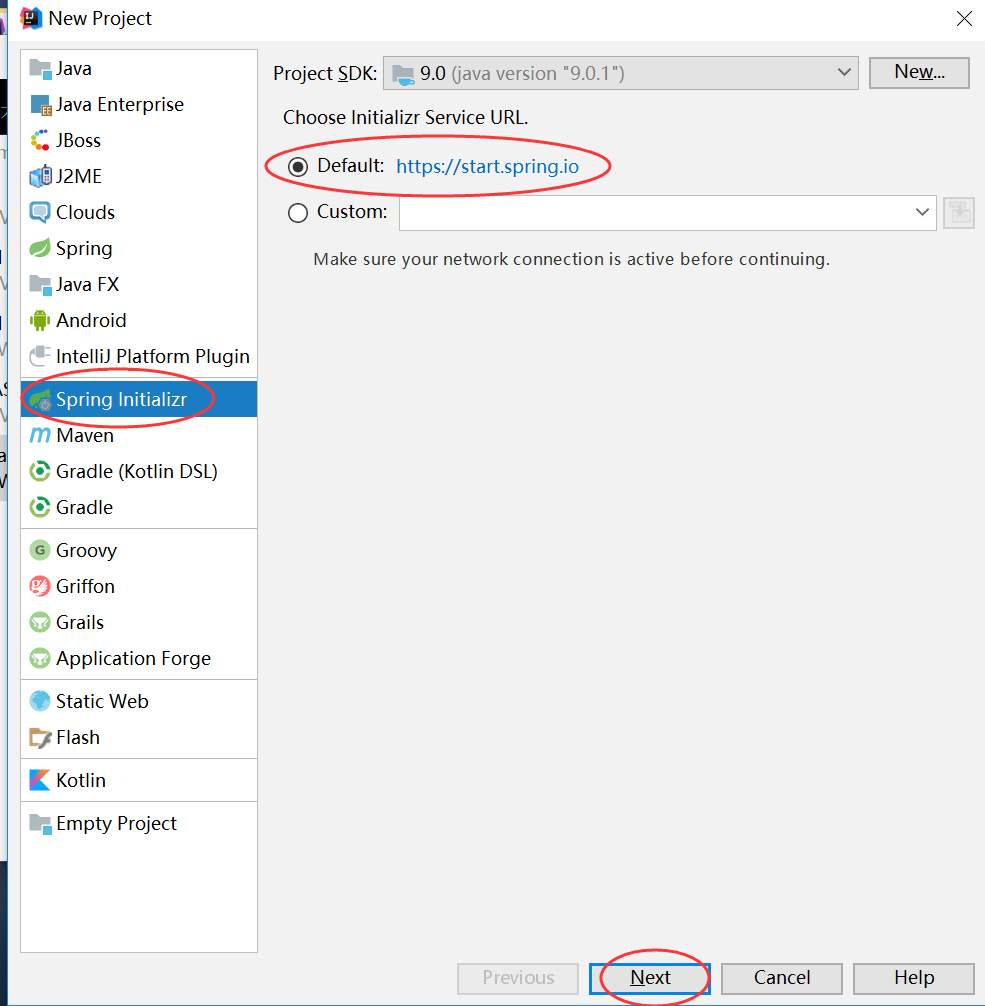Select Groovy label in list
Viewport: 985px width, 1006px height.
[x=87, y=550]
